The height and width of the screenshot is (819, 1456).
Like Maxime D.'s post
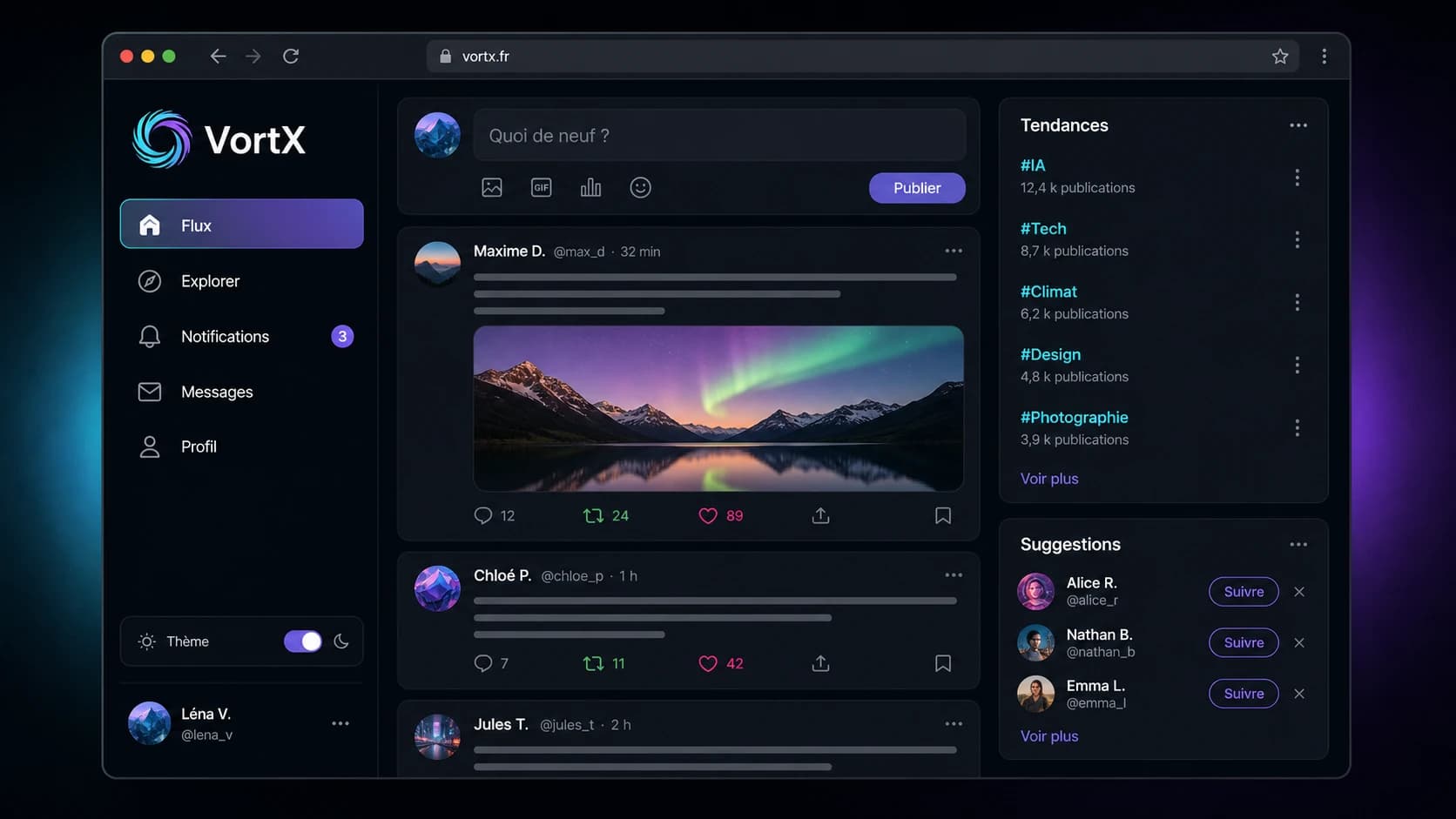(708, 515)
